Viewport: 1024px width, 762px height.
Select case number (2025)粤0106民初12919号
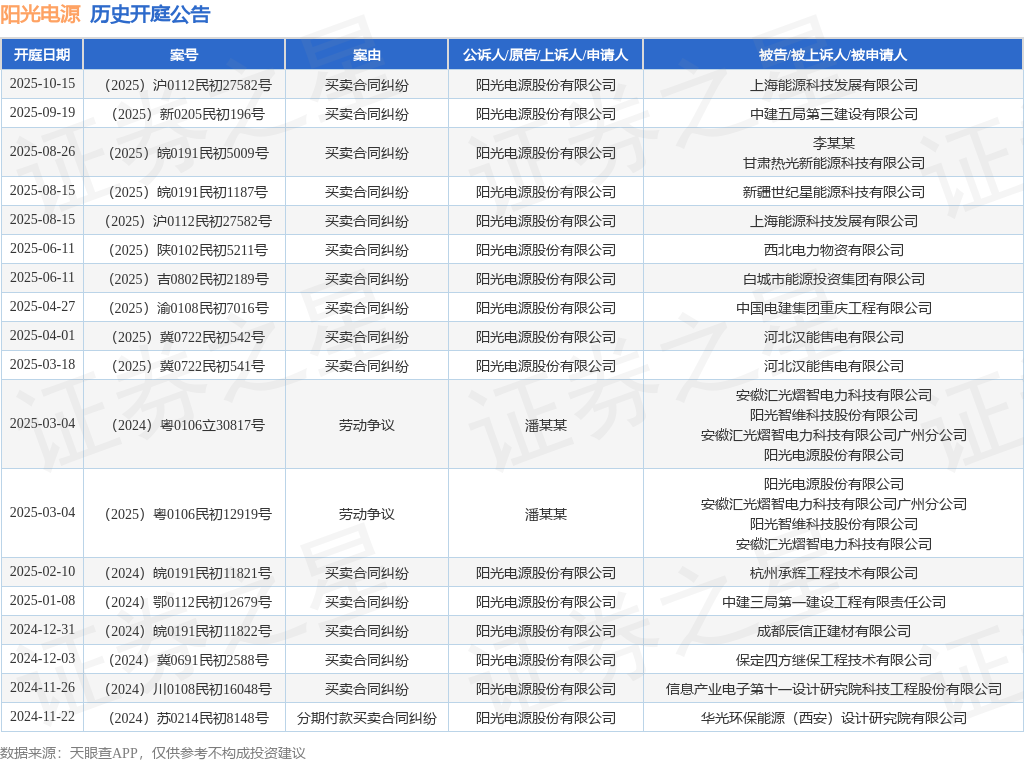tap(188, 515)
